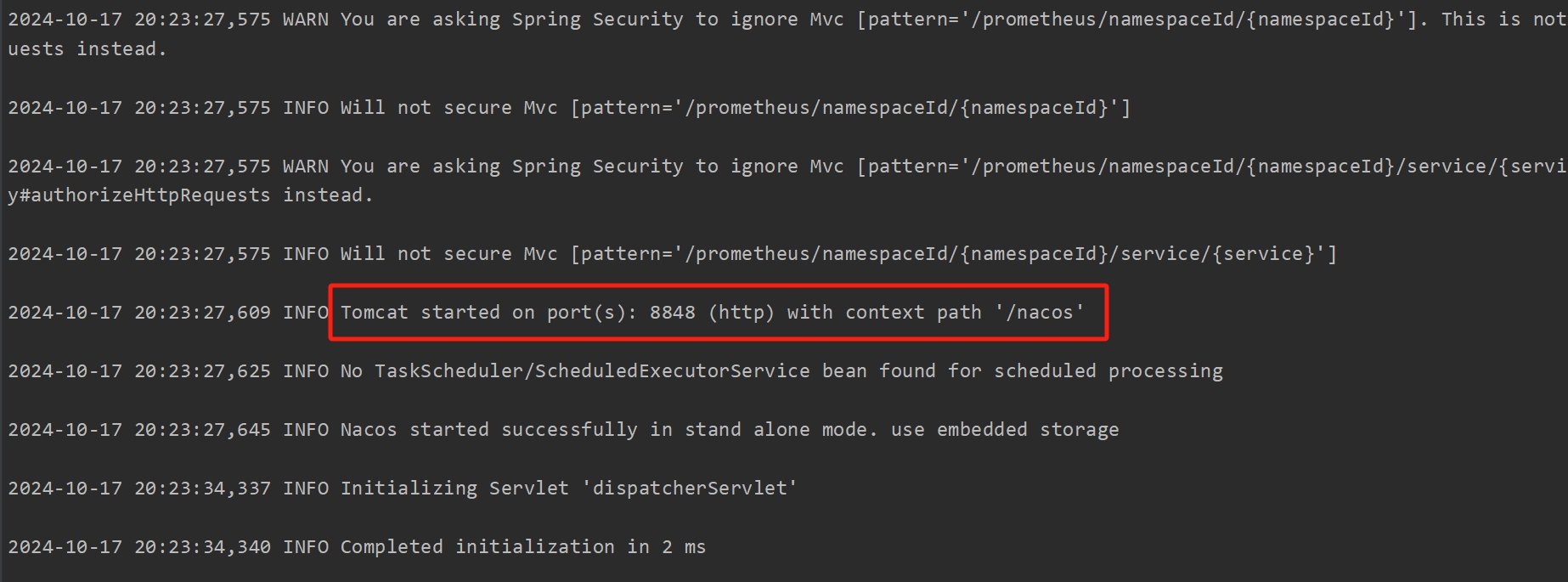This screenshot has height=582, width=1568.
Task: Click the "Completed initialization in 2 ms" line
Action: pyautogui.click(x=522, y=547)
